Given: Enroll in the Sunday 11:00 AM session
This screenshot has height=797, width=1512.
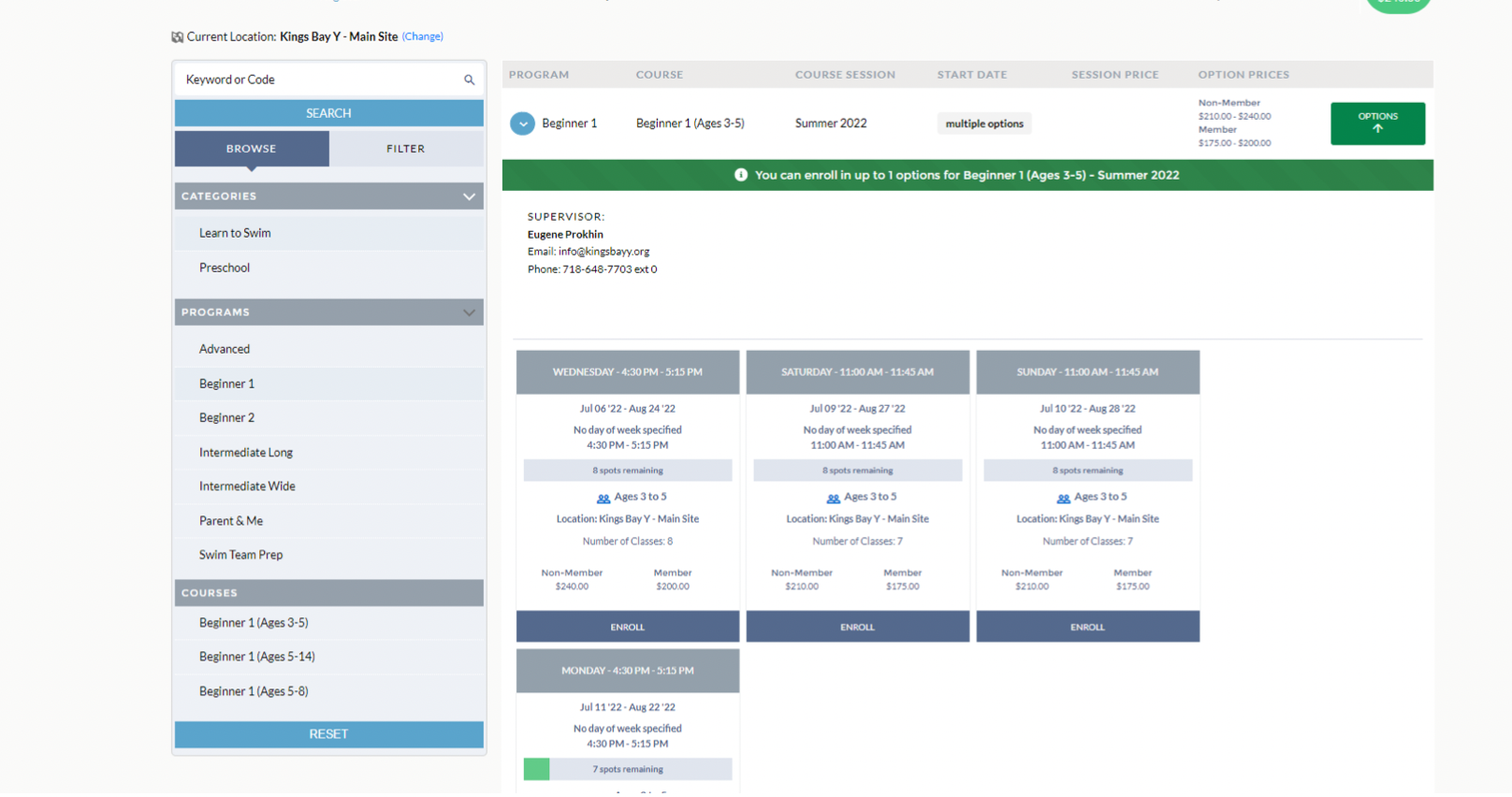Looking at the screenshot, I should pyautogui.click(x=1088, y=627).
